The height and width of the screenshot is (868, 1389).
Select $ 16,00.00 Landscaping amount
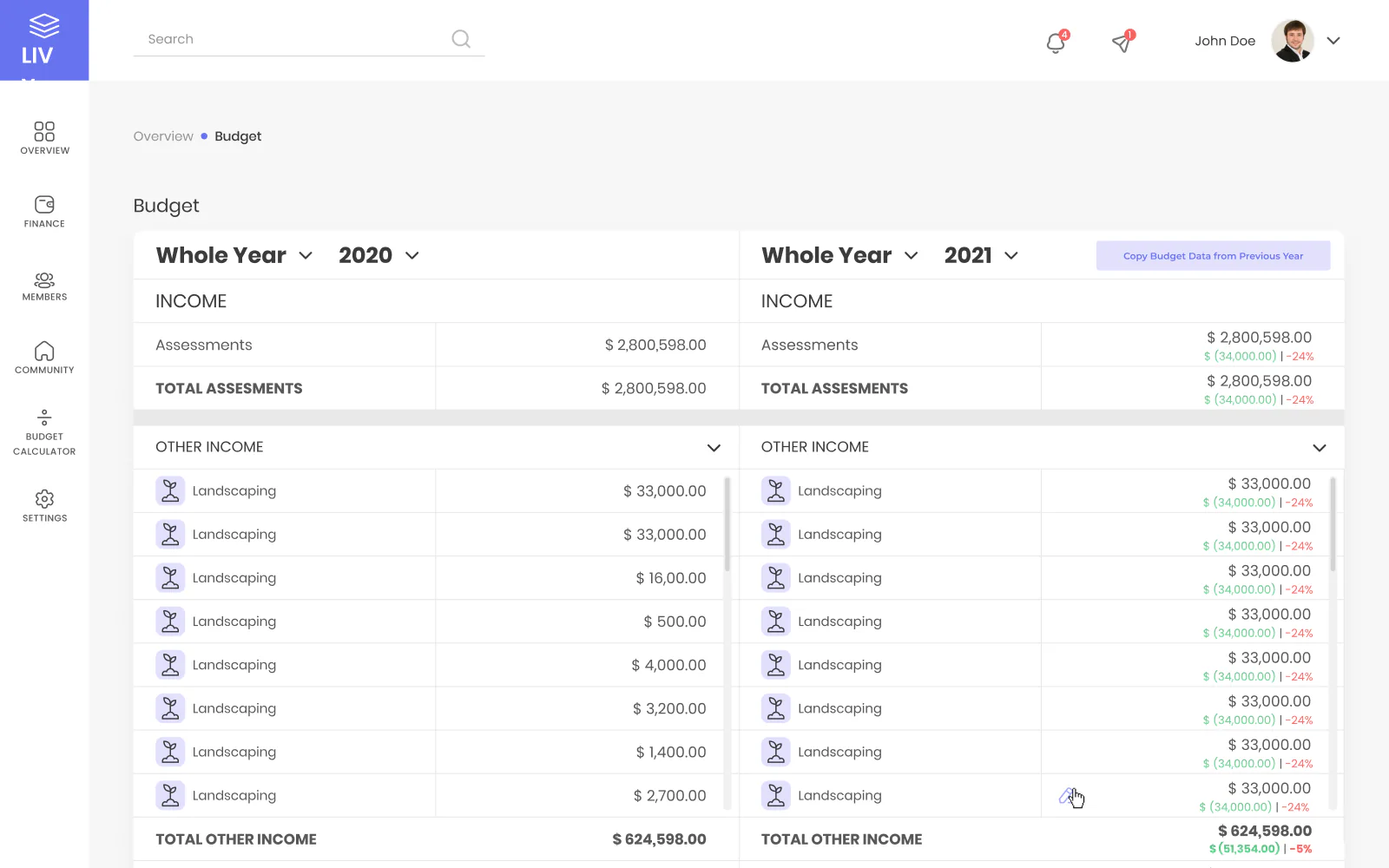click(x=670, y=578)
